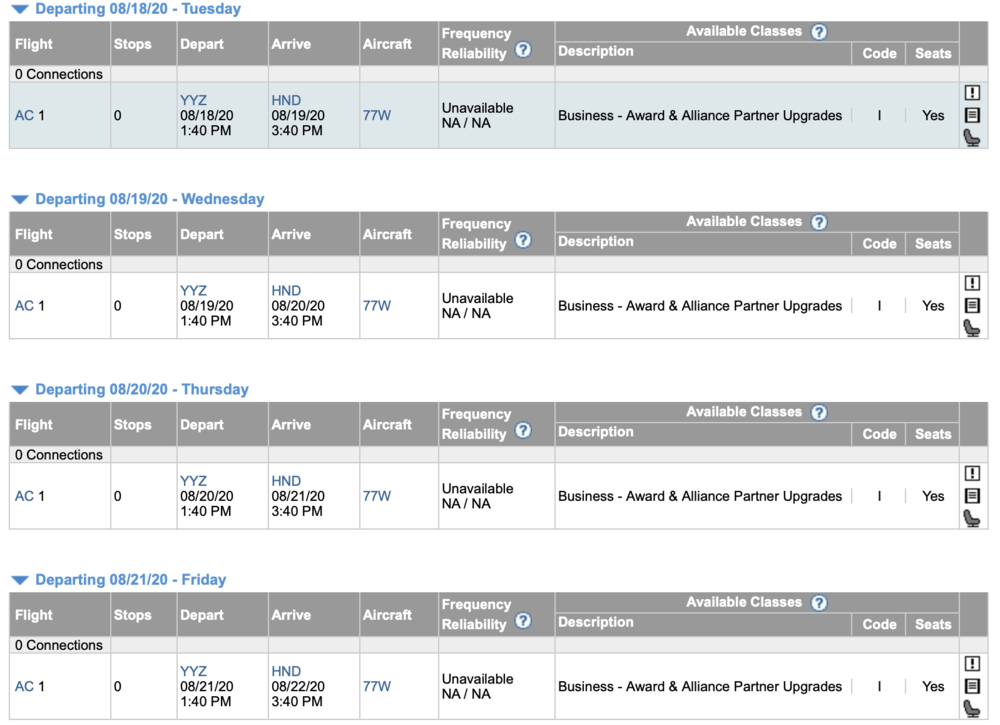1000x725 pixels.
Task: Open the AC airline link on the 08/18/20 flight
Action: [x=24, y=116]
